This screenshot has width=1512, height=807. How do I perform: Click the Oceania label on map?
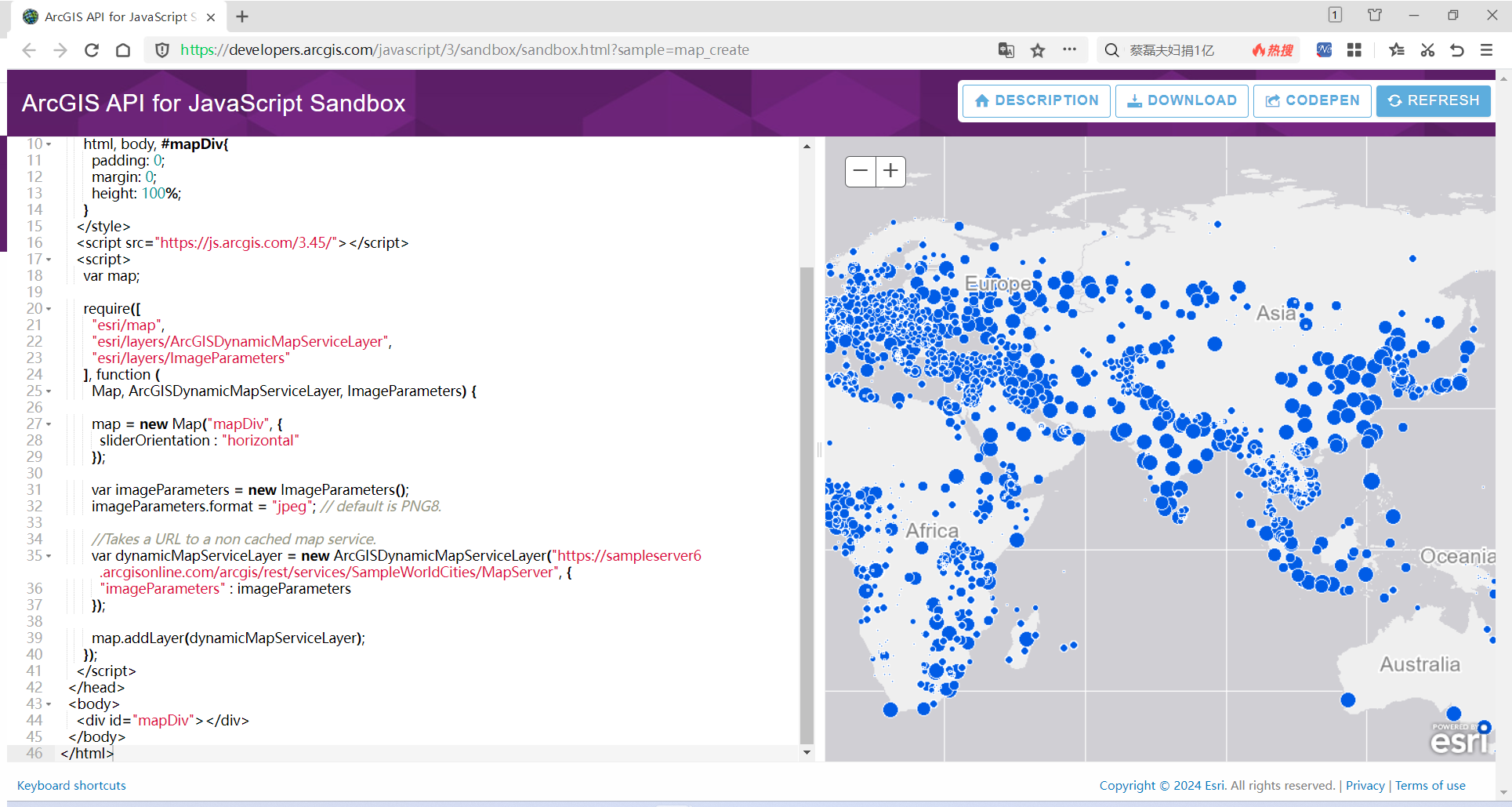[1457, 557]
